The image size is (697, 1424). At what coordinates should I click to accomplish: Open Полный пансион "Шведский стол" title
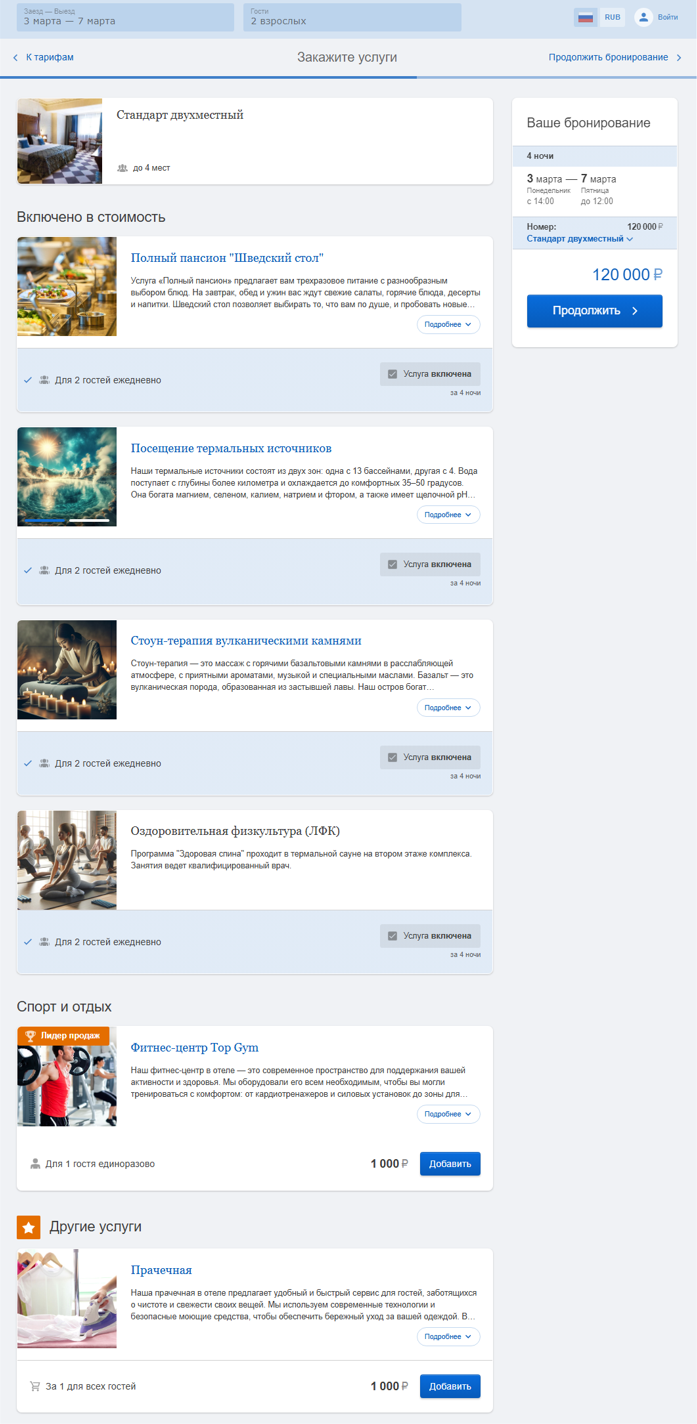[227, 258]
